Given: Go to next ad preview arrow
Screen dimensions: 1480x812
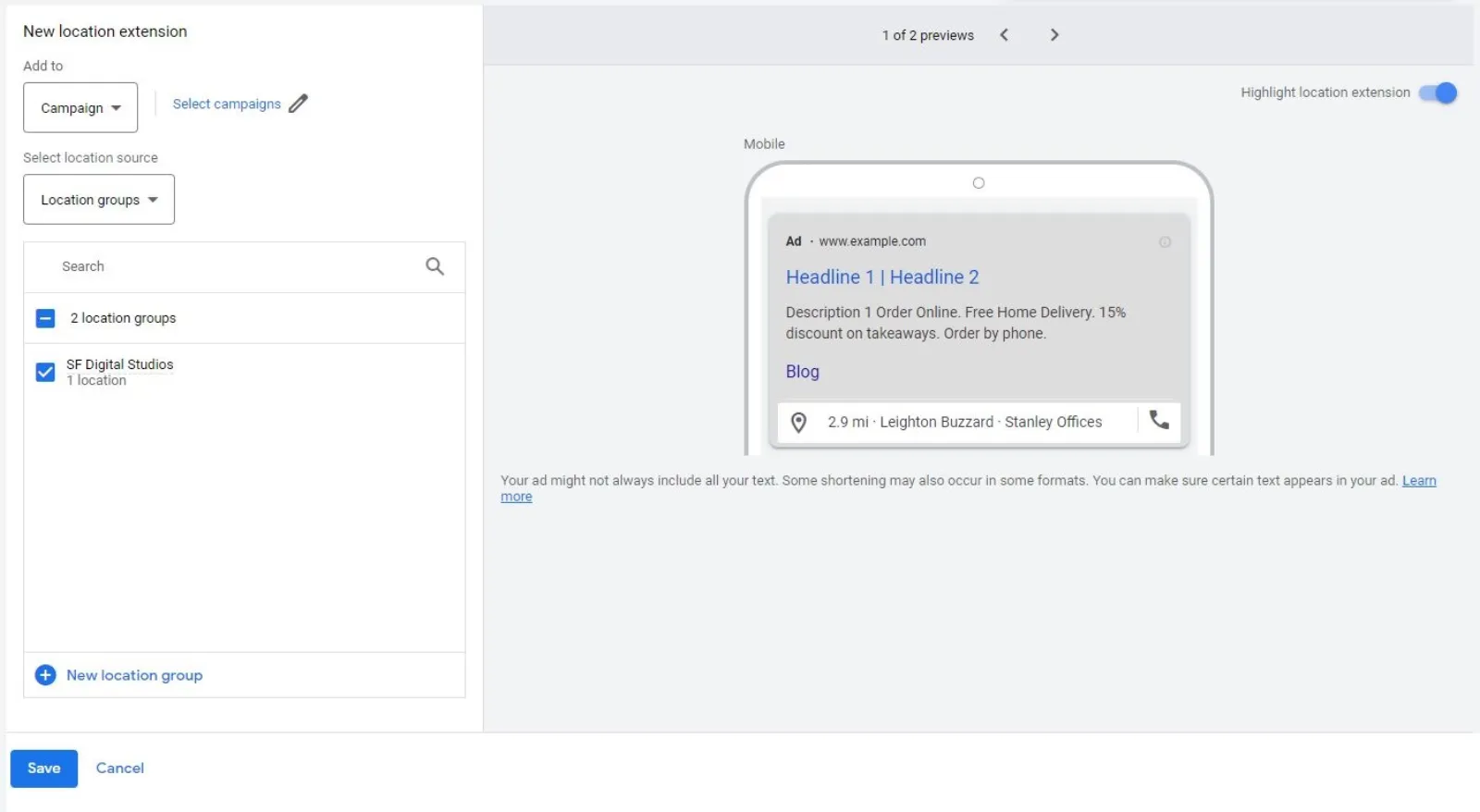Looking at the screenshot, I should coord(1054,35).
